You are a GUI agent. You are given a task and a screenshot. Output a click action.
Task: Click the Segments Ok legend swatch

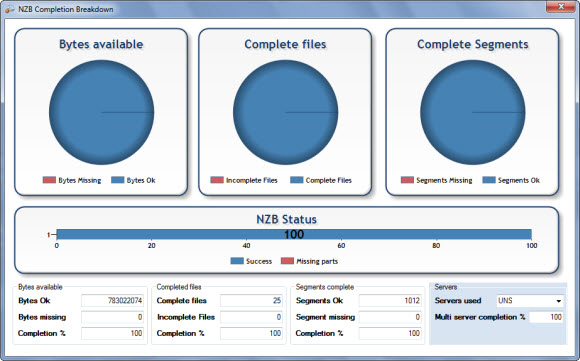pyautogui.click(x=489, y=180)
